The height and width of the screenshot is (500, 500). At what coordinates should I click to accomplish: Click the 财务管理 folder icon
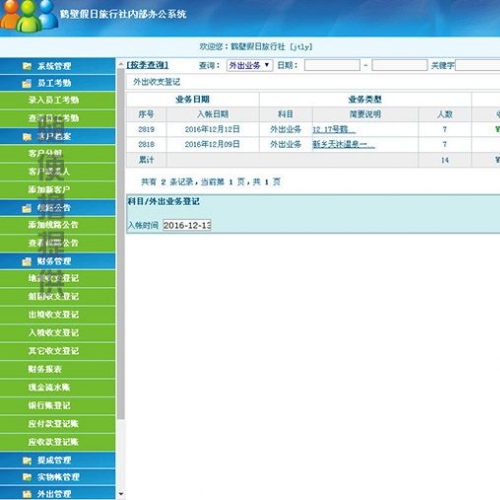[27, 261]
